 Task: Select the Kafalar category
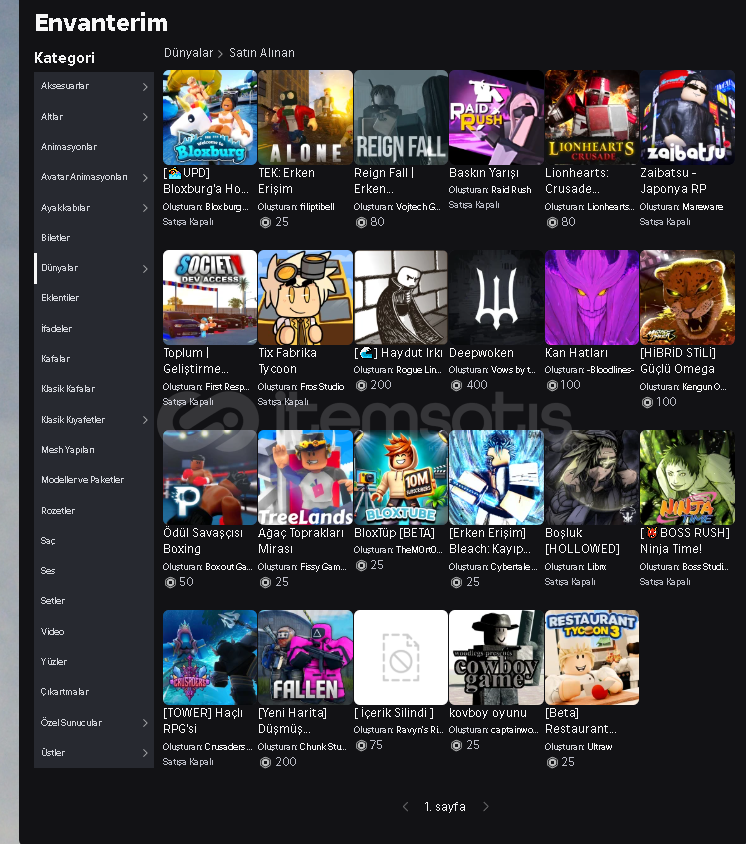94,358
